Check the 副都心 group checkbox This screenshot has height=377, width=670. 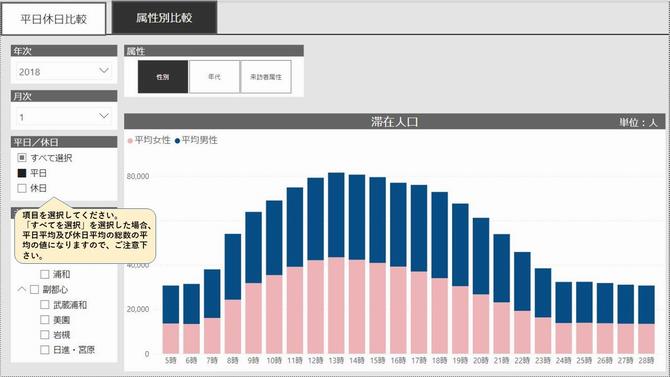click(x=34, y=289)
